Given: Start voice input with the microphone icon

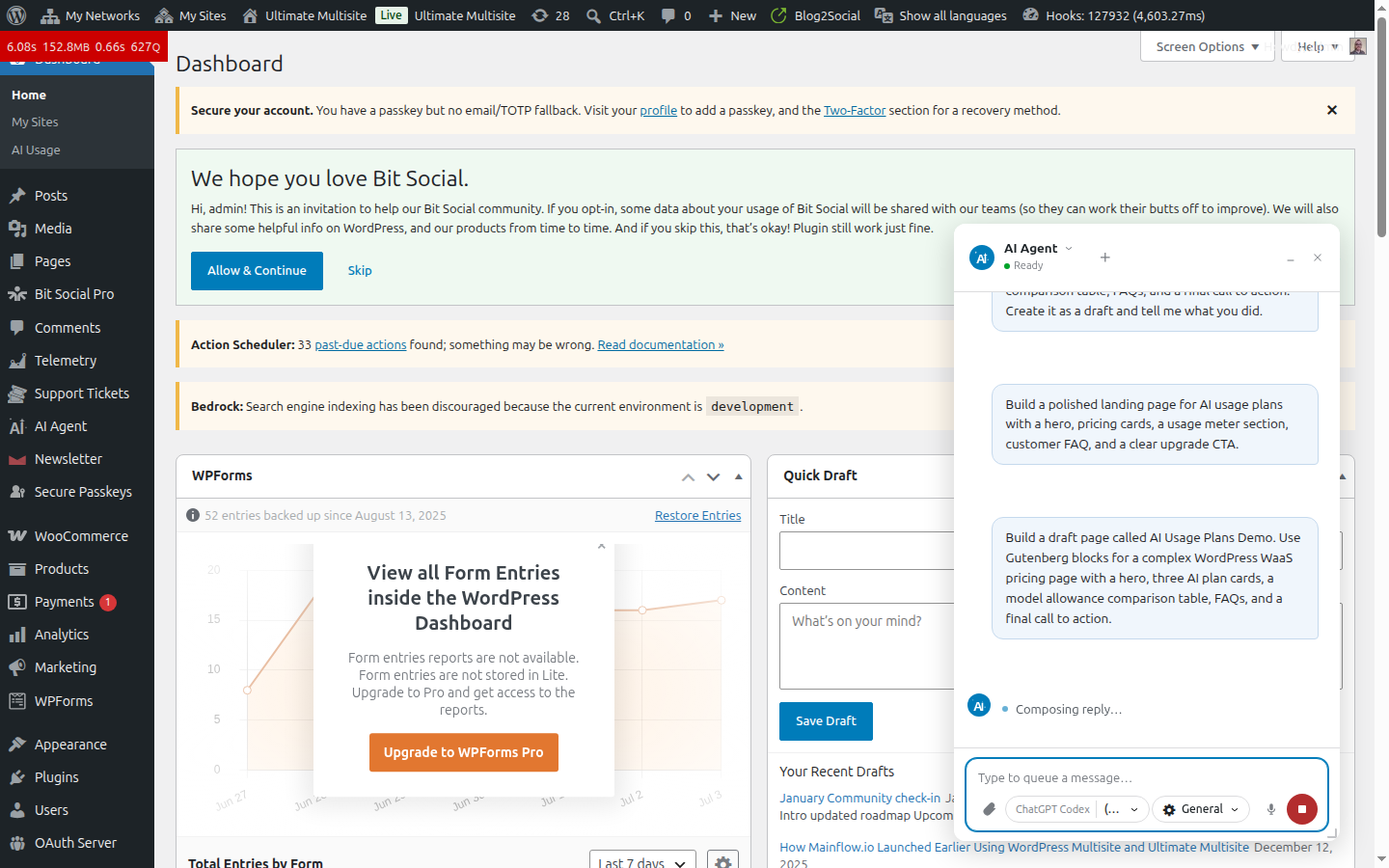Looking at the screenshot, I should pos(1271,809).
